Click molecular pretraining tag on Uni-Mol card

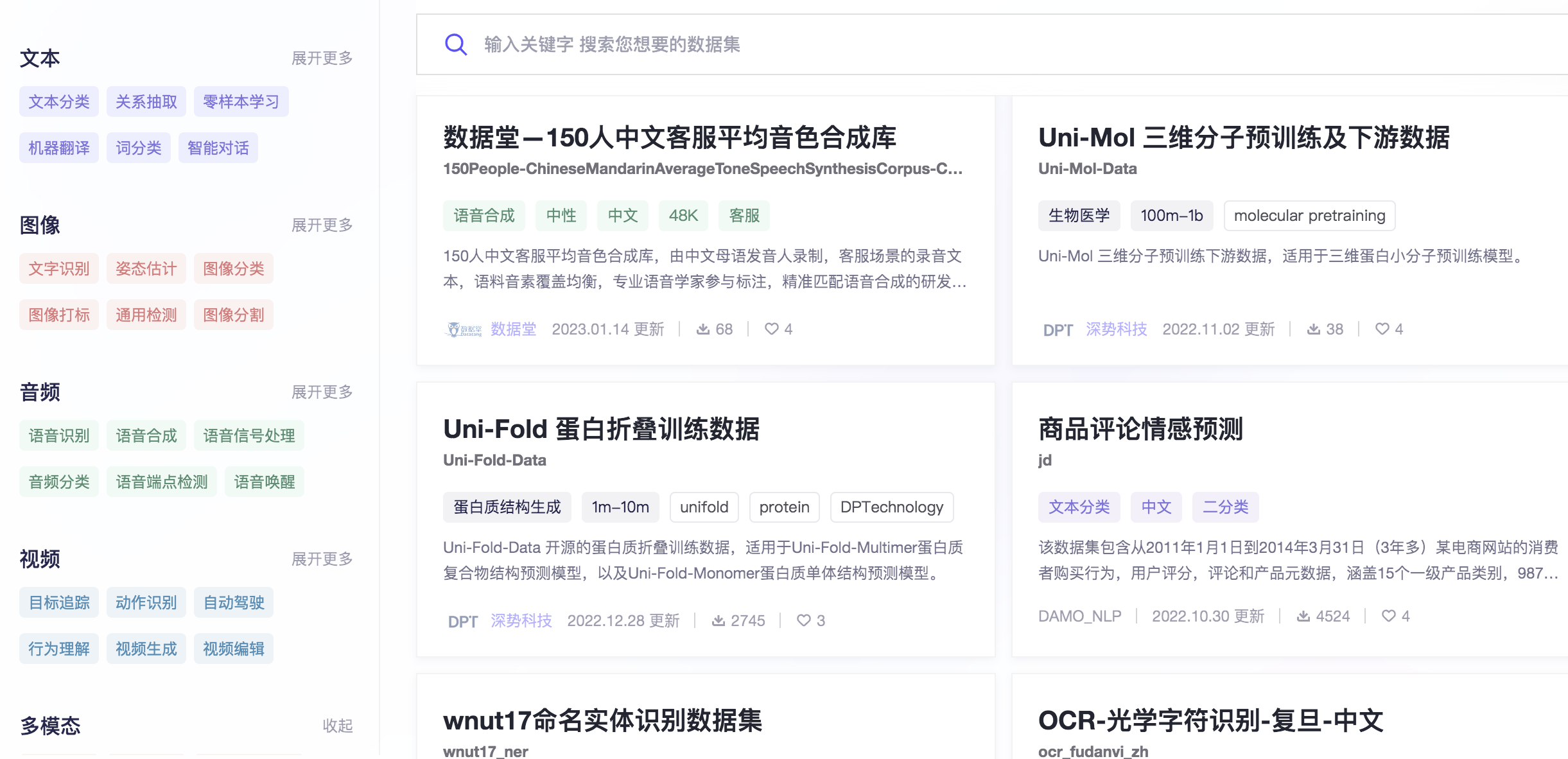(x=1310, y=216)
